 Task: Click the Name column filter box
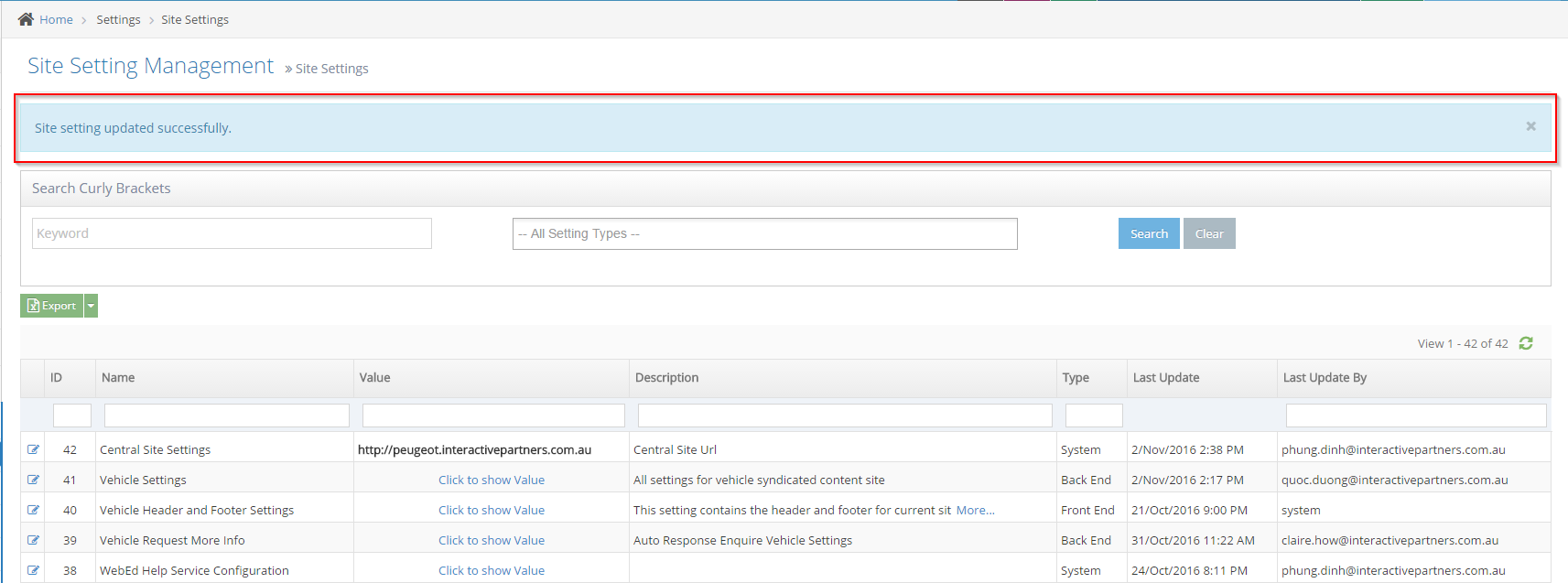[226, 416]
